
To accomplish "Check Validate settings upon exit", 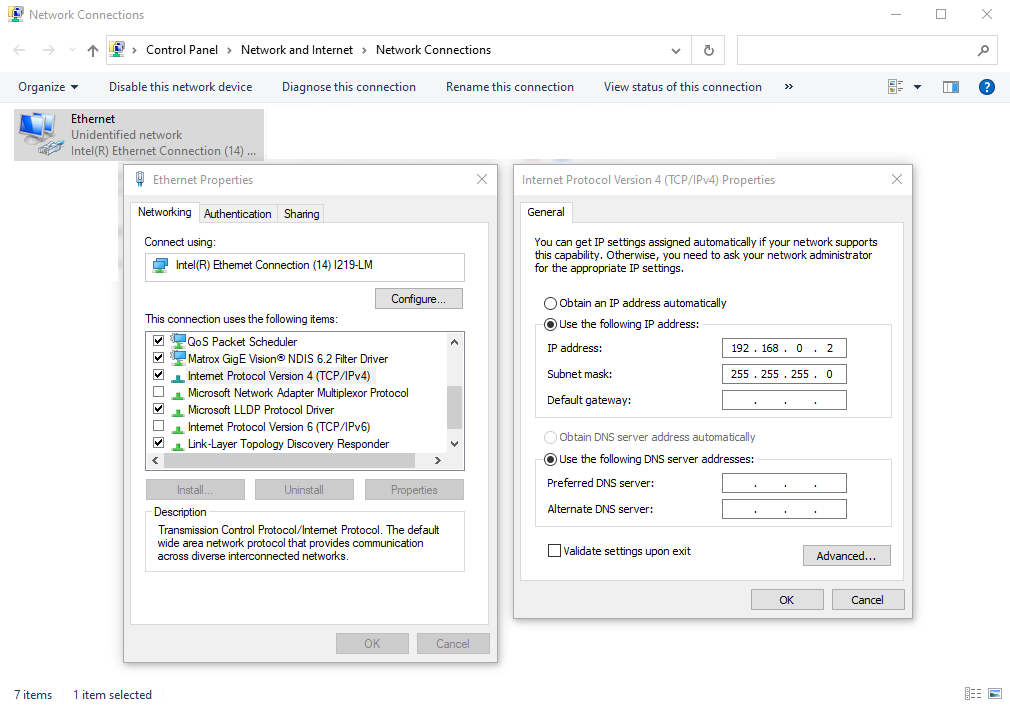I will (x=554, y=551).
